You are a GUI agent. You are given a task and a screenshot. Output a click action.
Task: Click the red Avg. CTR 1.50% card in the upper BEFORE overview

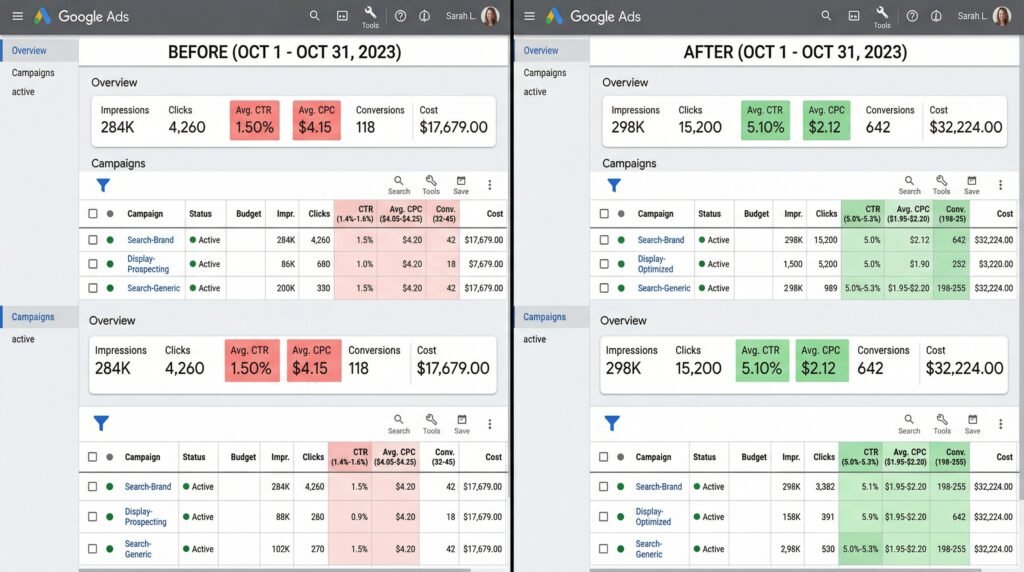pos(254,119)
